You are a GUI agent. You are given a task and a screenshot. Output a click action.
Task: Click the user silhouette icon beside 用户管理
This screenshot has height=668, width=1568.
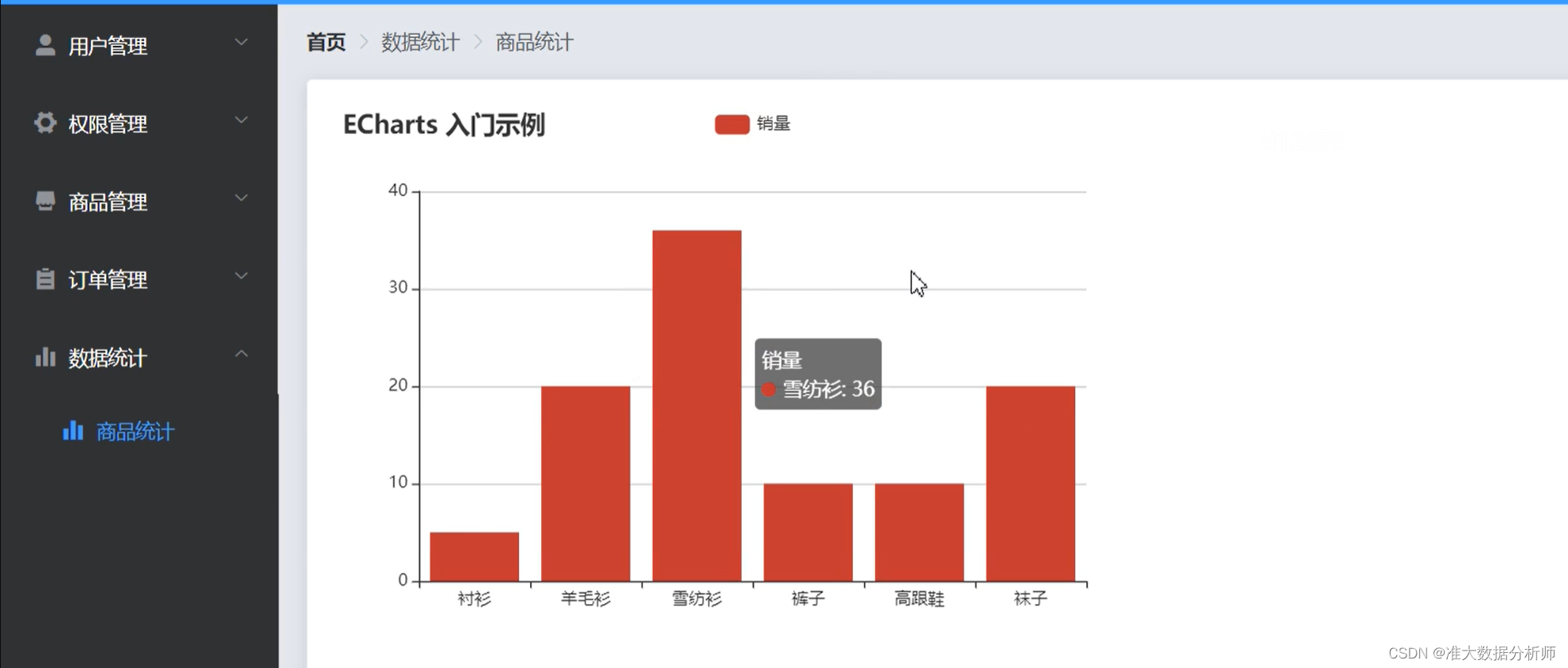pyautogui.click(x=45, y=45)
